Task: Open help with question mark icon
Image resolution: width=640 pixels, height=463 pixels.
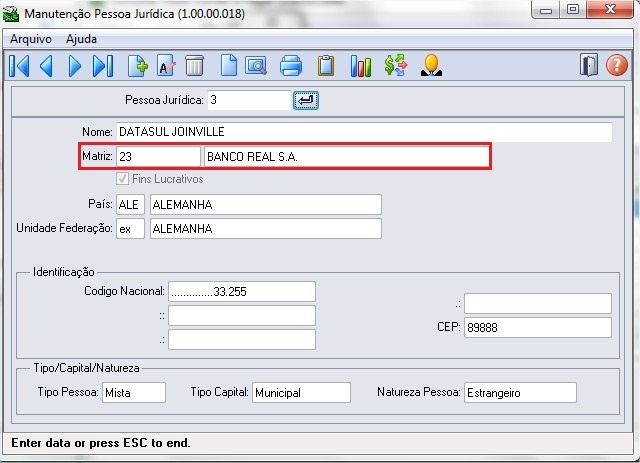Action: [617, 67]
